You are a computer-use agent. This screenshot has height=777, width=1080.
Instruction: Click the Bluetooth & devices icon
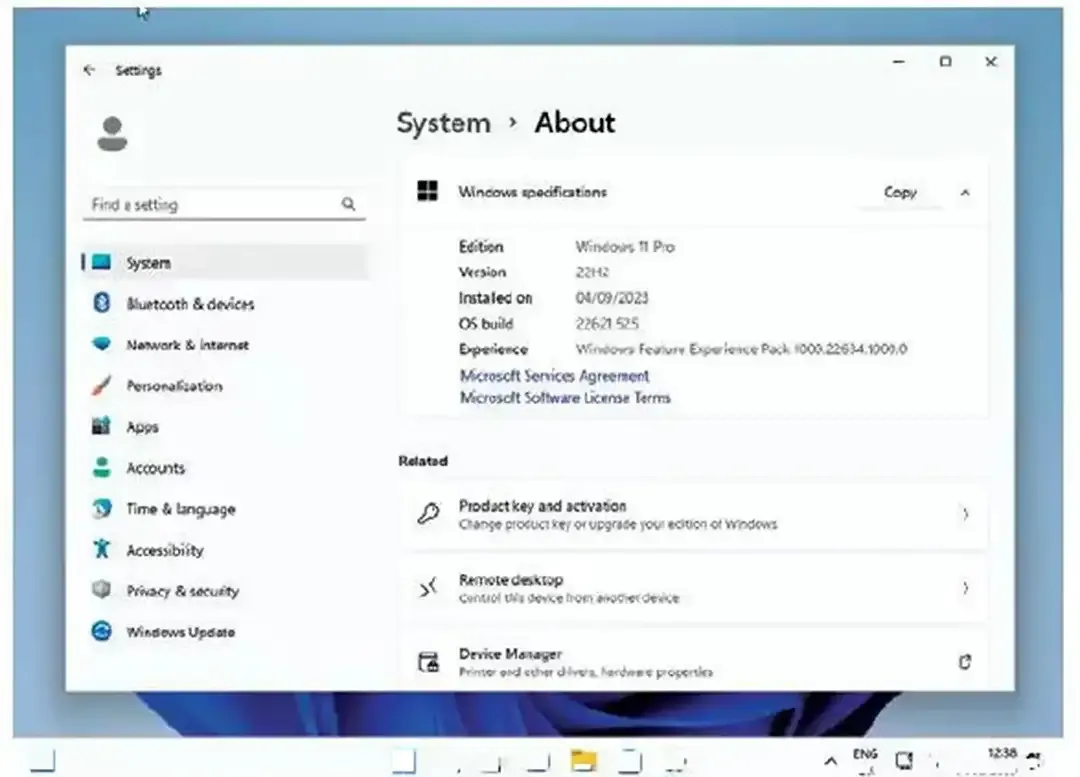[x=101, y=303]
